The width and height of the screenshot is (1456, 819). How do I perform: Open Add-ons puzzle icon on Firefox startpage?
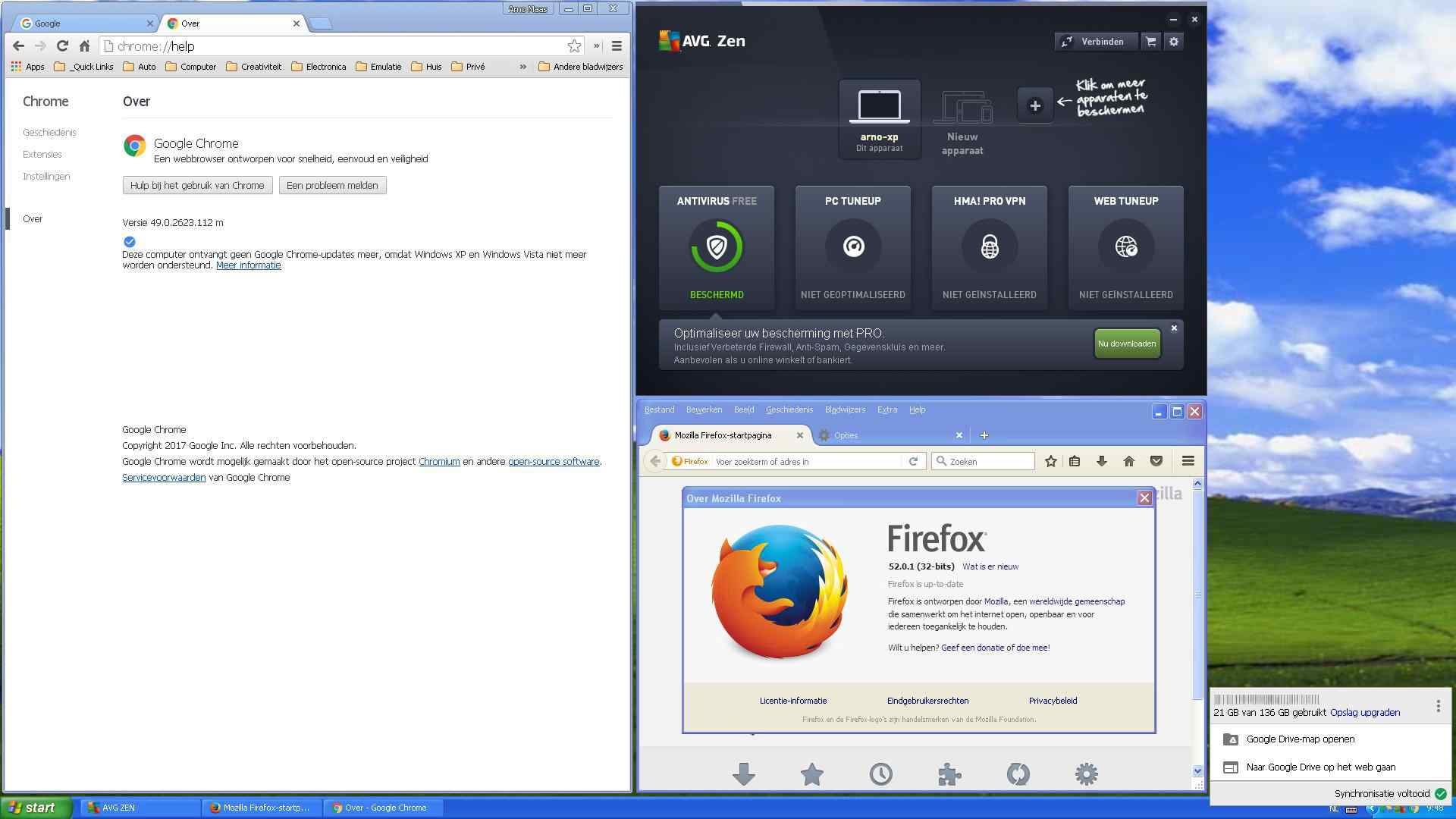(x=949, y=774)
